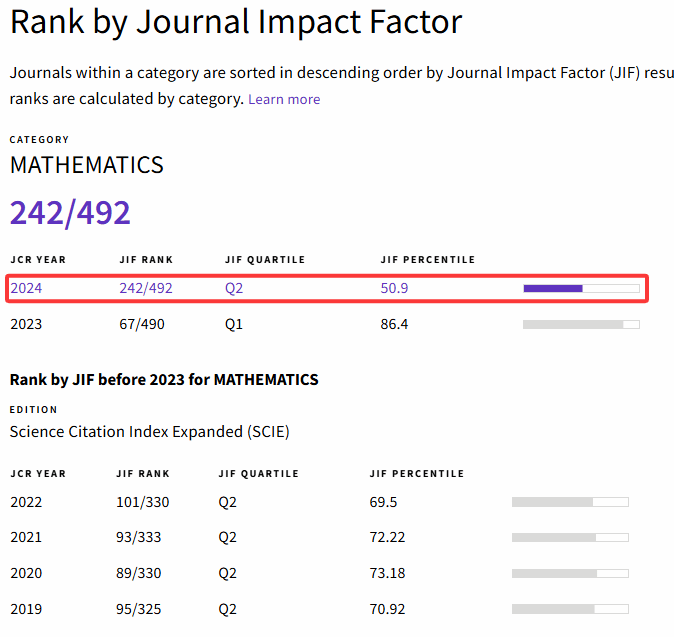Click the Rank by Journal Impact Factor heading
The height and width of the screenshot is (637, 674).
click(236, 23)
